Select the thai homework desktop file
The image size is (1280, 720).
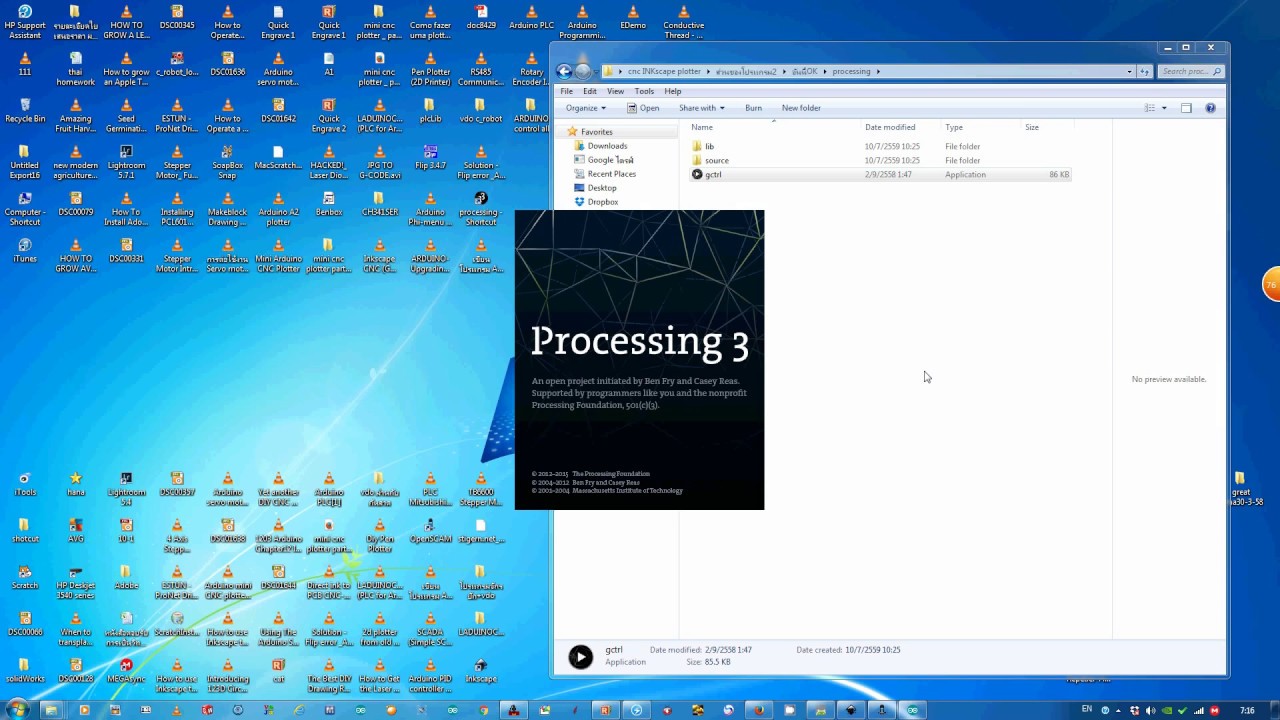(76, 69)
